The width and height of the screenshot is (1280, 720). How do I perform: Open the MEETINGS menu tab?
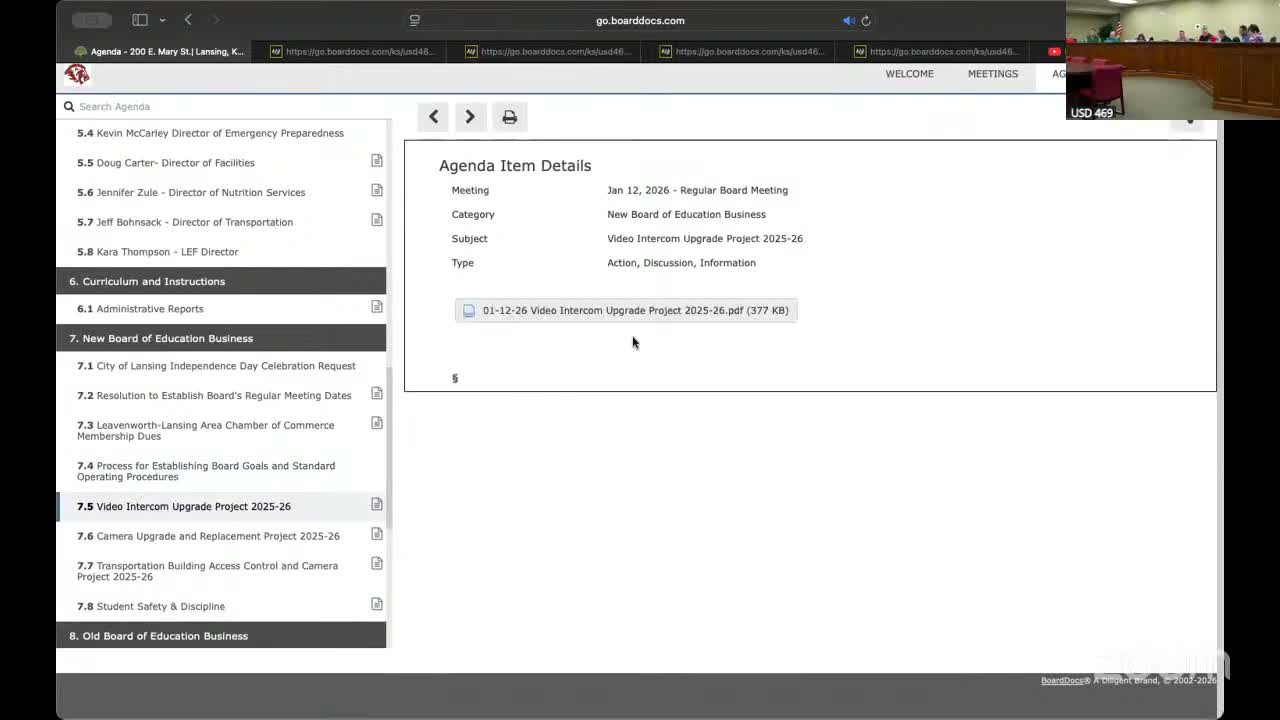click(x=993, y=74)
